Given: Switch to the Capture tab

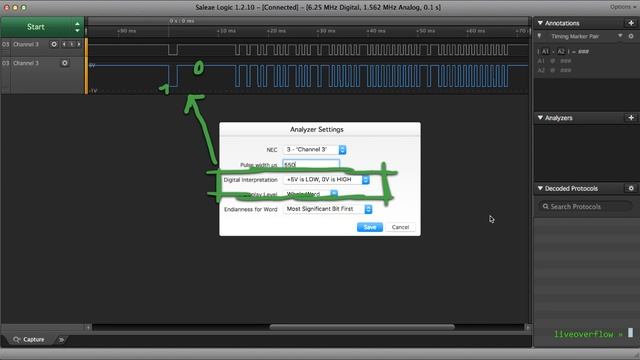Looking at the screenshot, I should 29,340.
